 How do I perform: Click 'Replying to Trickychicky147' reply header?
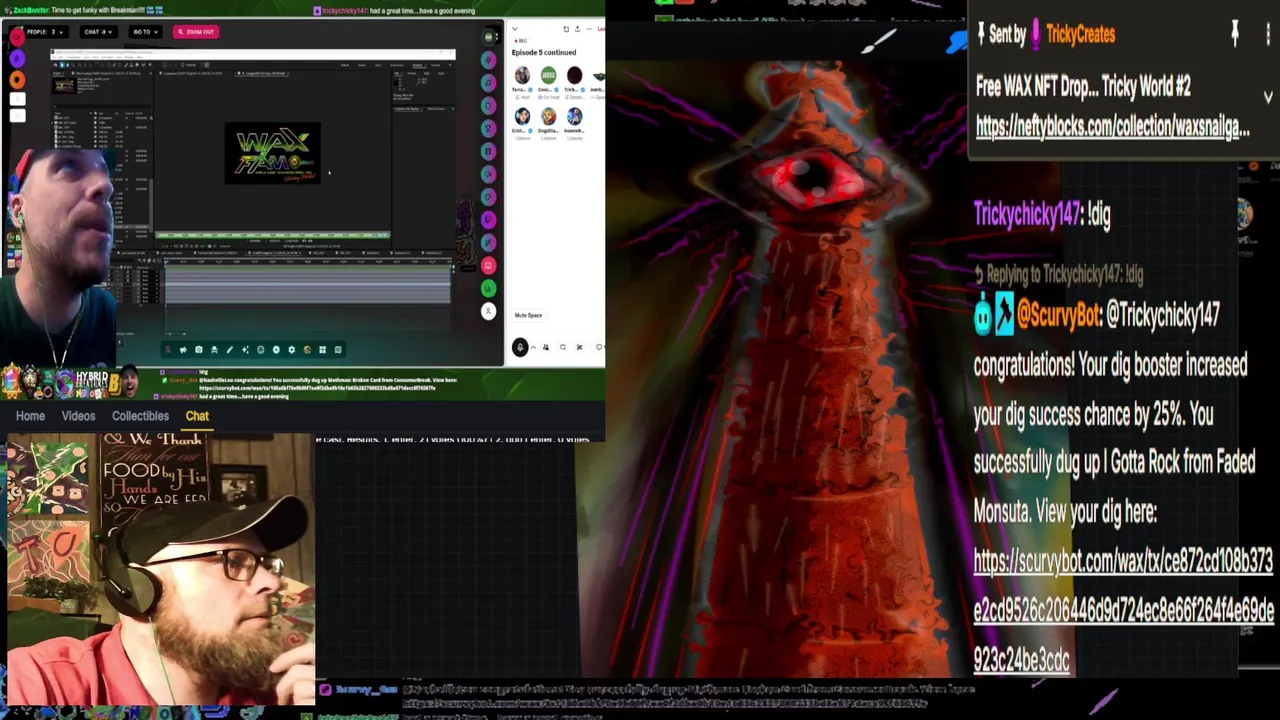tap(1060, 274)
